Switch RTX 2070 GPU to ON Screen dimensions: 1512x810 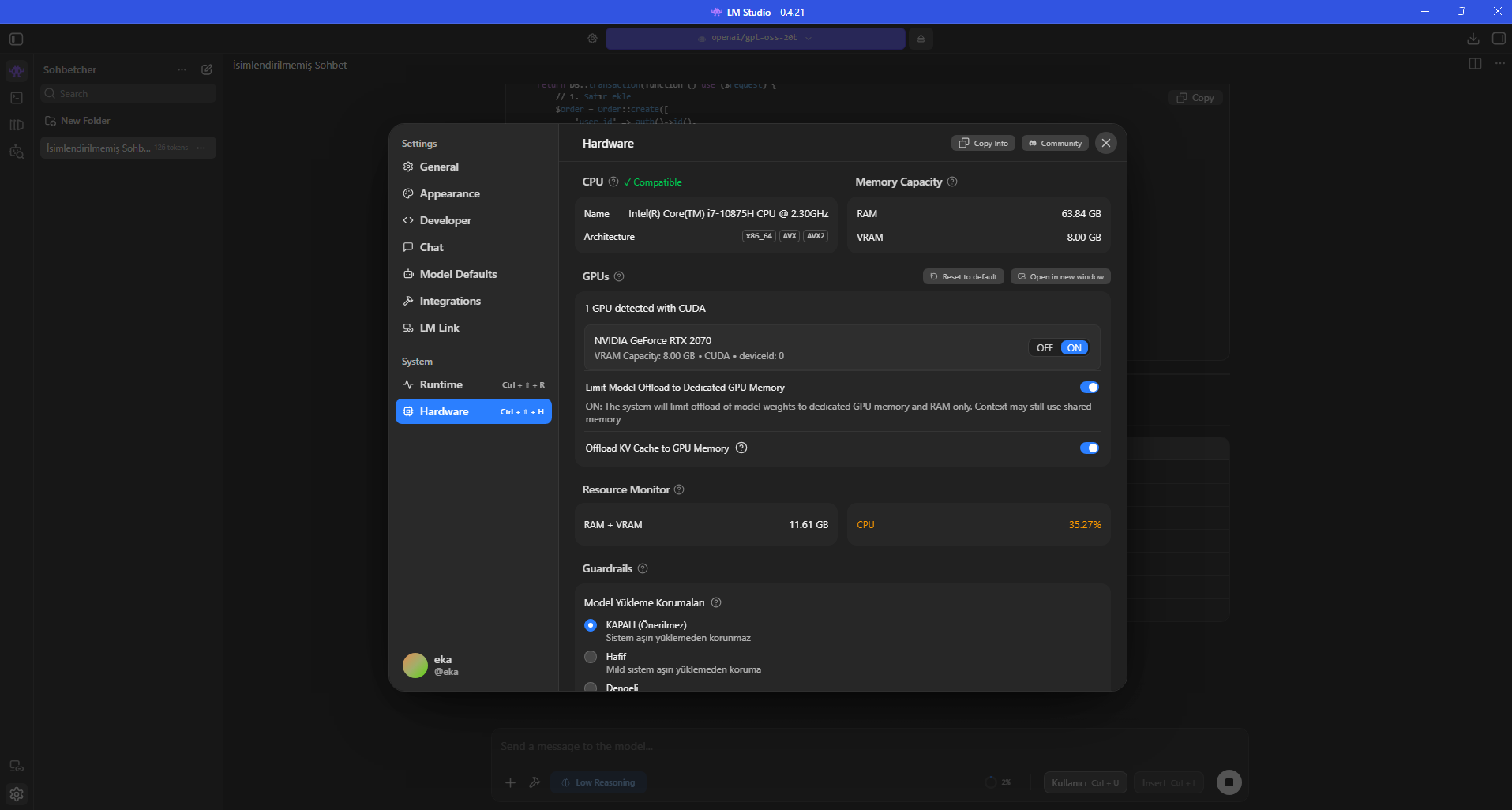click(1075, 348)
